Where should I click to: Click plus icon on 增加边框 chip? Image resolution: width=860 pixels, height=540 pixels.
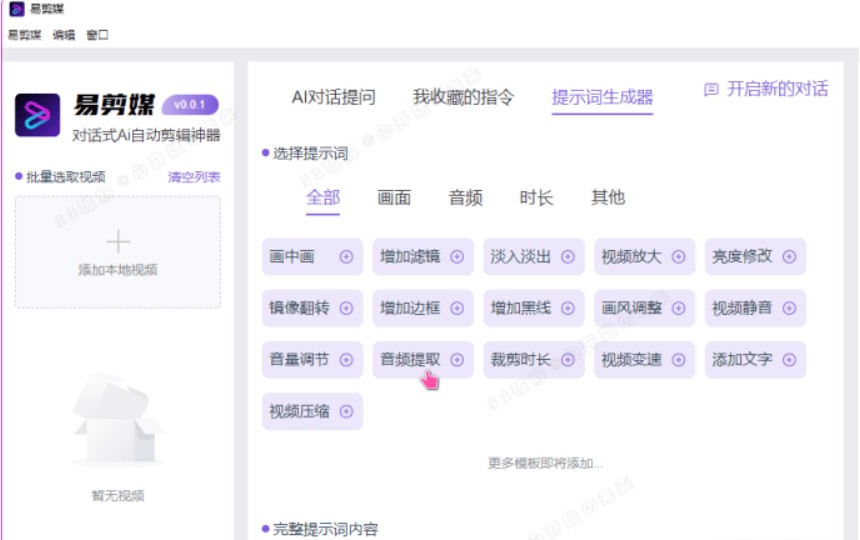tap(457, 308)
